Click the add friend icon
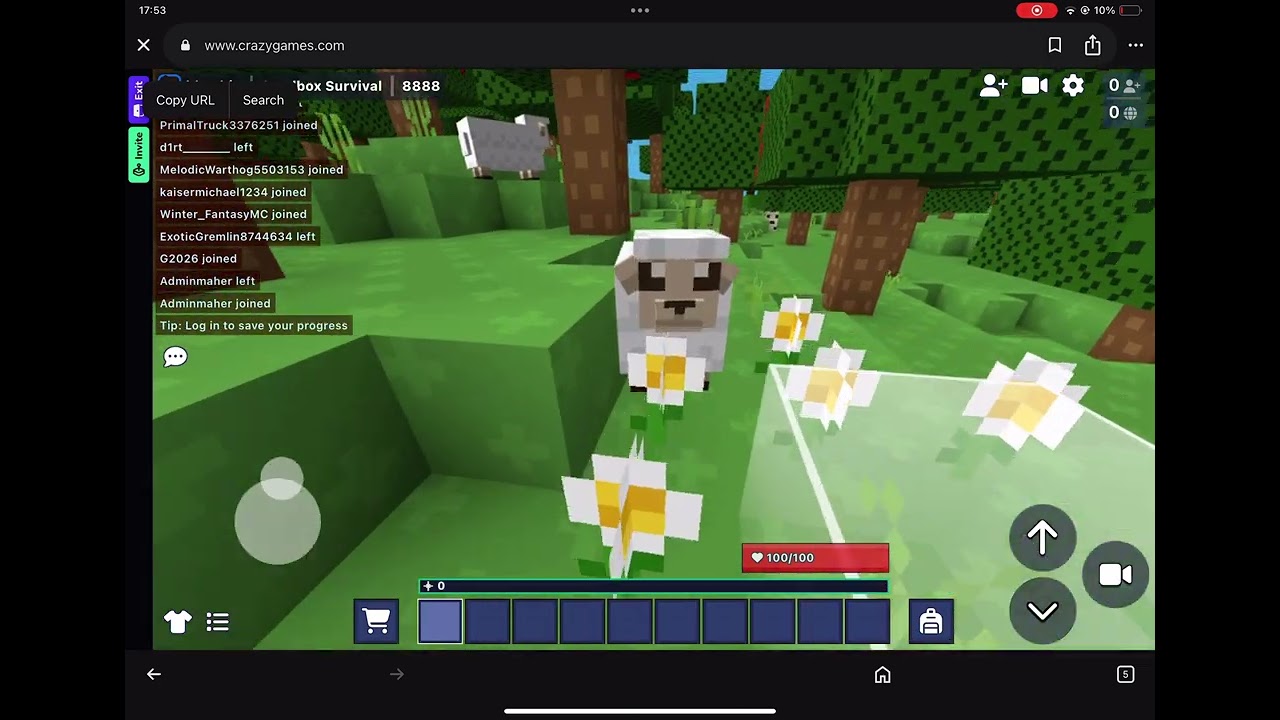Screen dimensions: 1280x720 point(993,86)
